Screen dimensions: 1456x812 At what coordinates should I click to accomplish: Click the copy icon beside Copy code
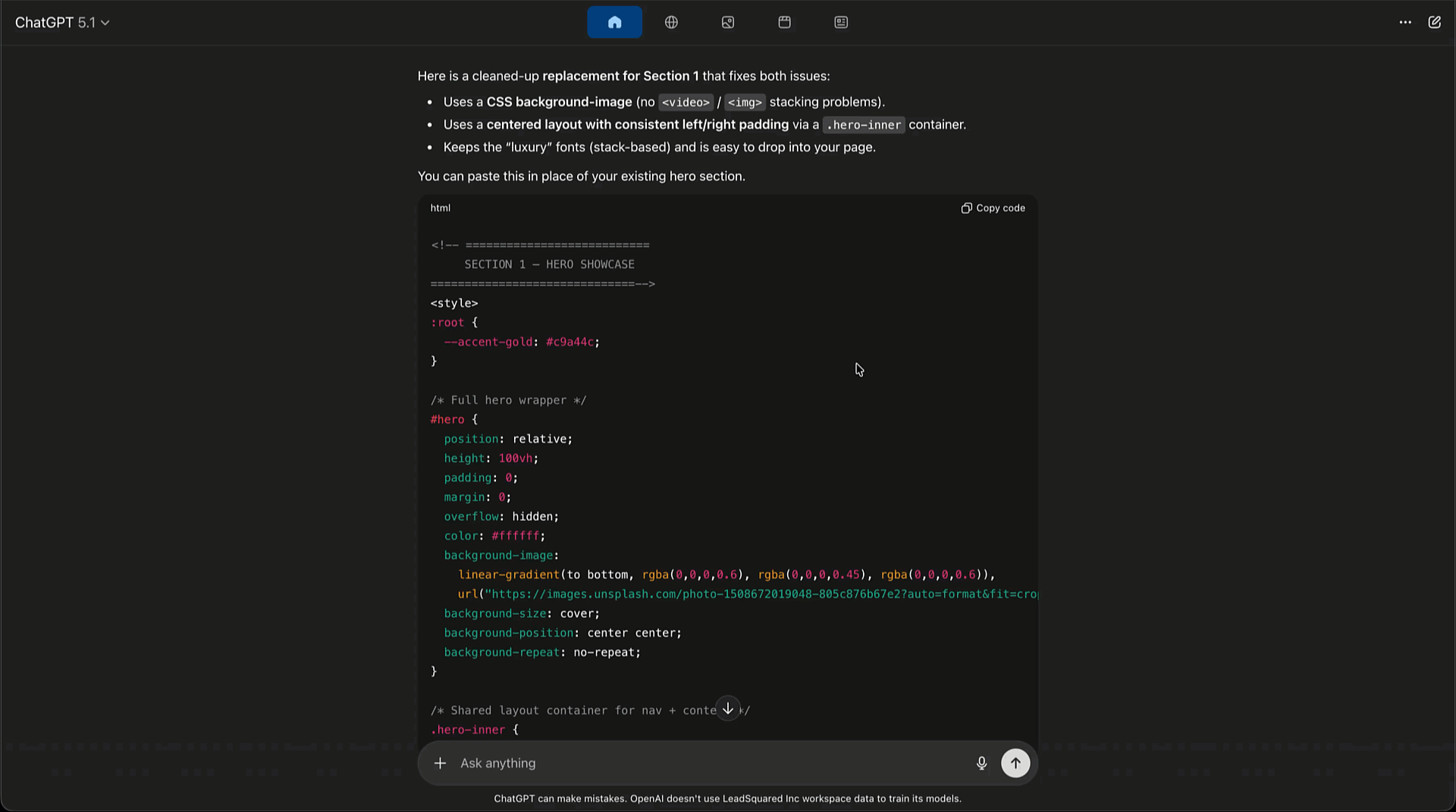click(966, 208)
